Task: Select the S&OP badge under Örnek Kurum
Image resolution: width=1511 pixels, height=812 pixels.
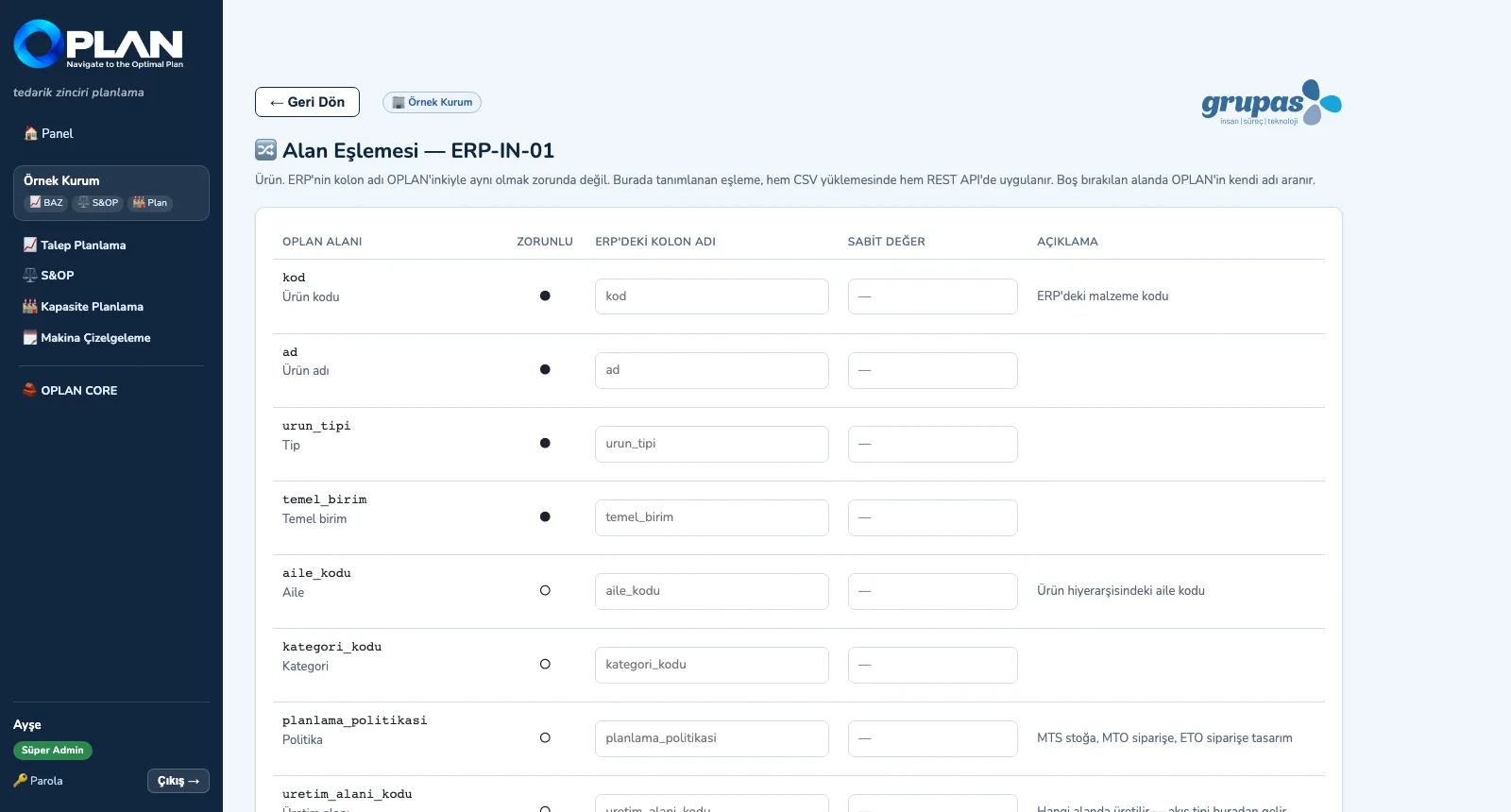Action: [x=98, y=202]
